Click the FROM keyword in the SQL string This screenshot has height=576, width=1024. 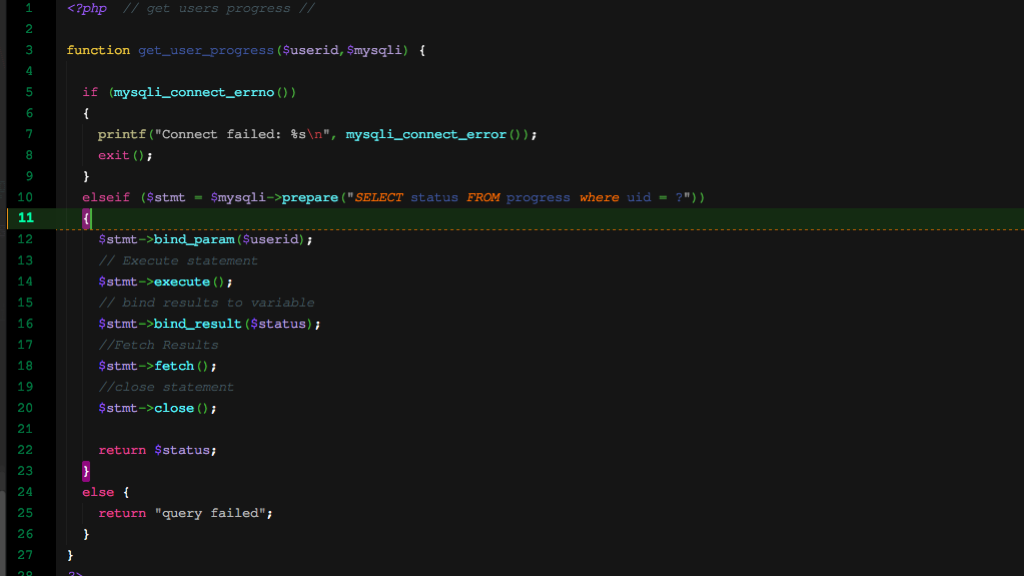tap(483, 197)
